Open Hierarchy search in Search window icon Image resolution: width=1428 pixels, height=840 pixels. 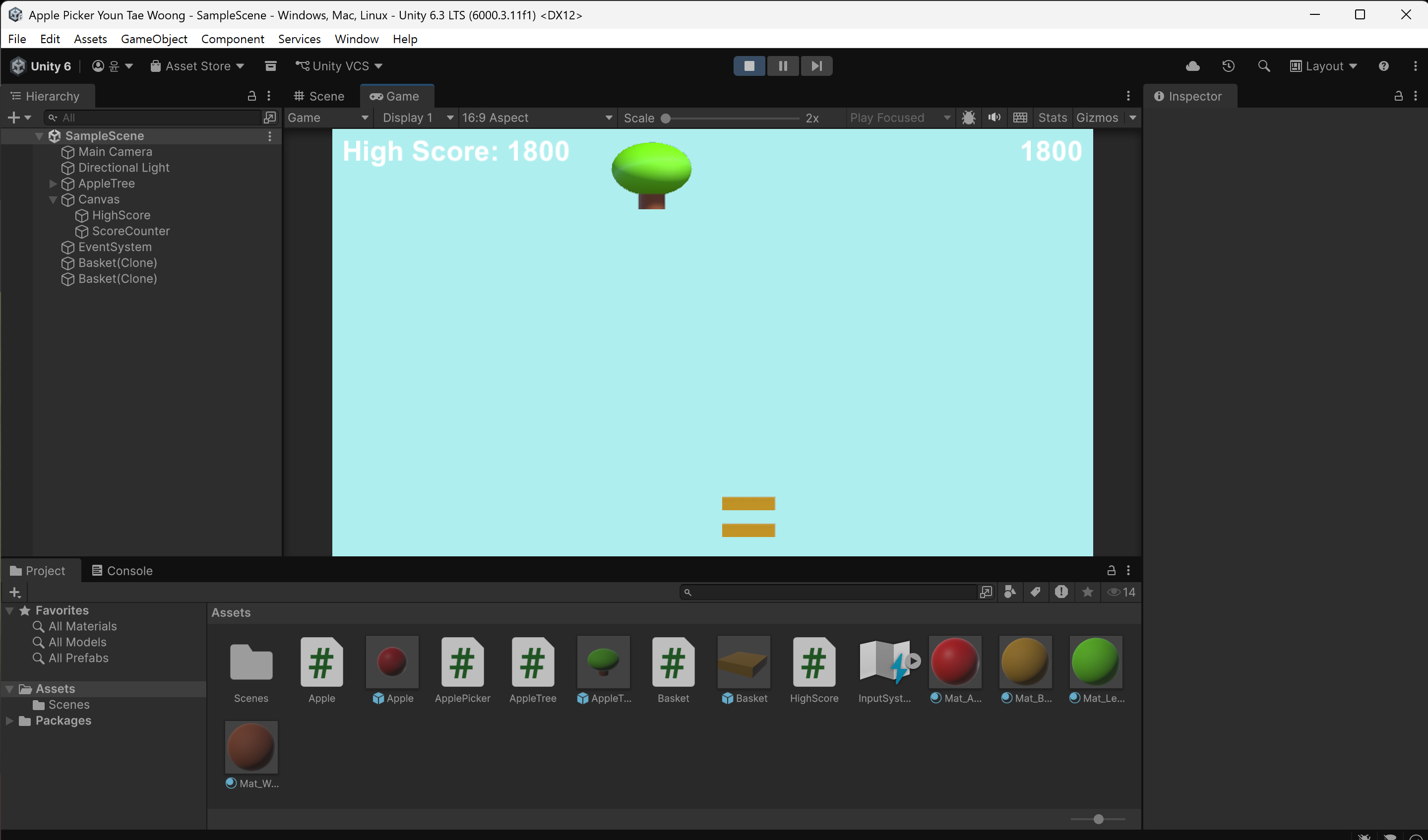tap(270, 117)
